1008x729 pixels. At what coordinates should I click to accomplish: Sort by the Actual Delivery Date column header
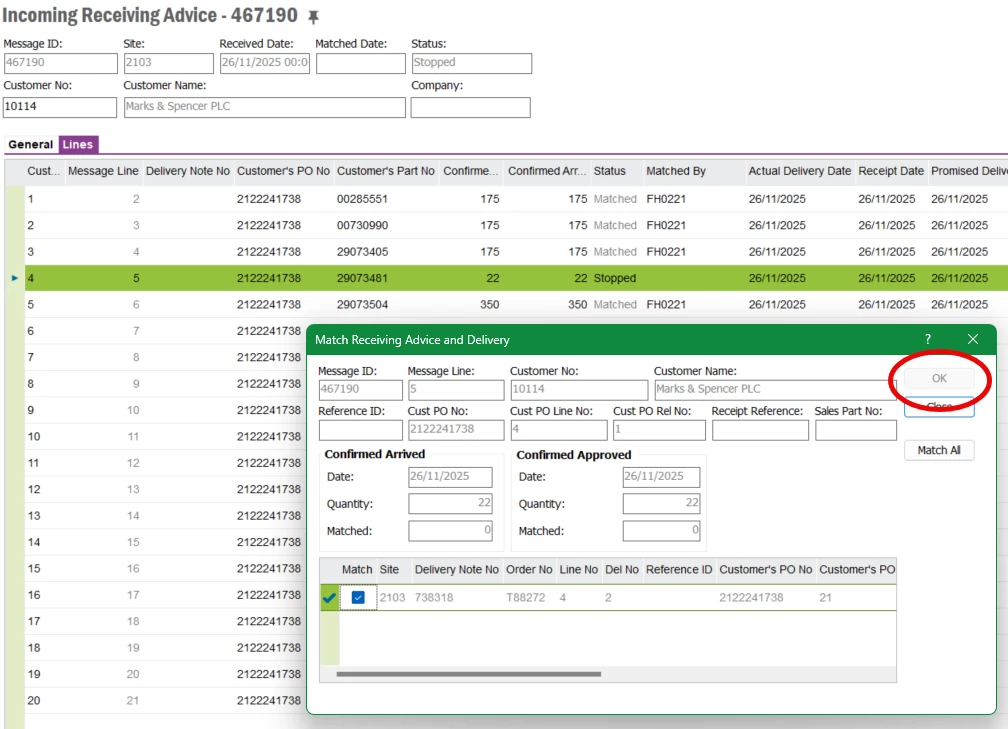799,171
